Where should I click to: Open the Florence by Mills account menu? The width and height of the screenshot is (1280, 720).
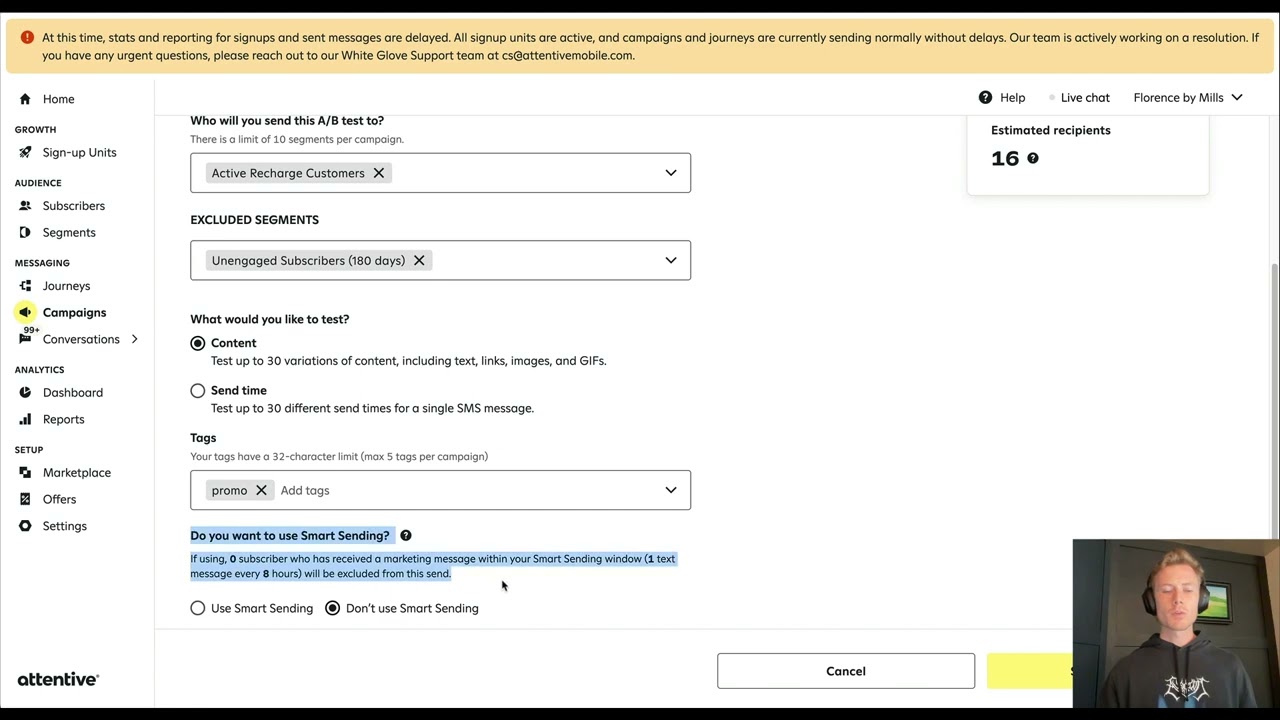click(x=1188, y=97)
